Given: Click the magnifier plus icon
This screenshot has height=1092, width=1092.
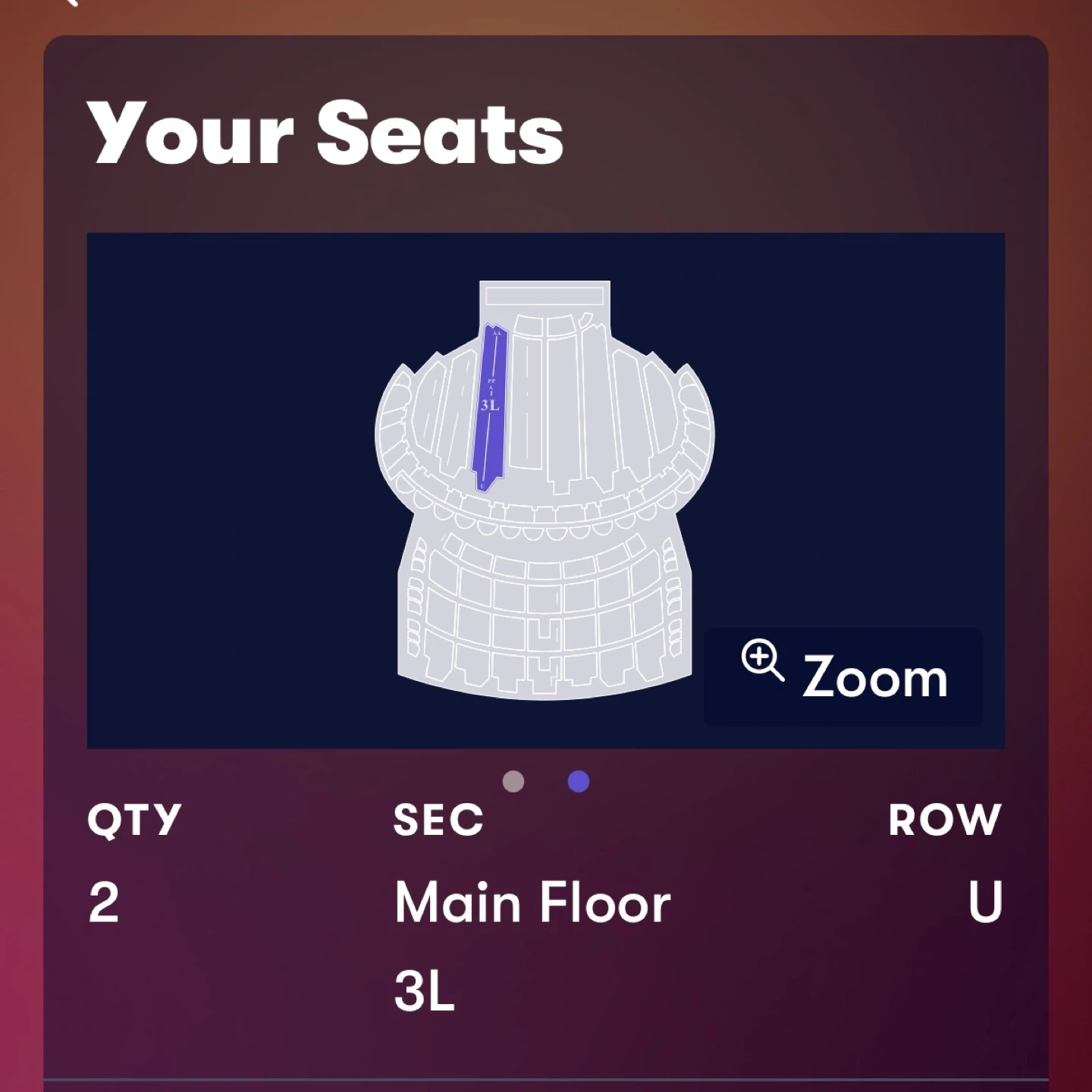Looking at the screenshot, I should point(761,660).
